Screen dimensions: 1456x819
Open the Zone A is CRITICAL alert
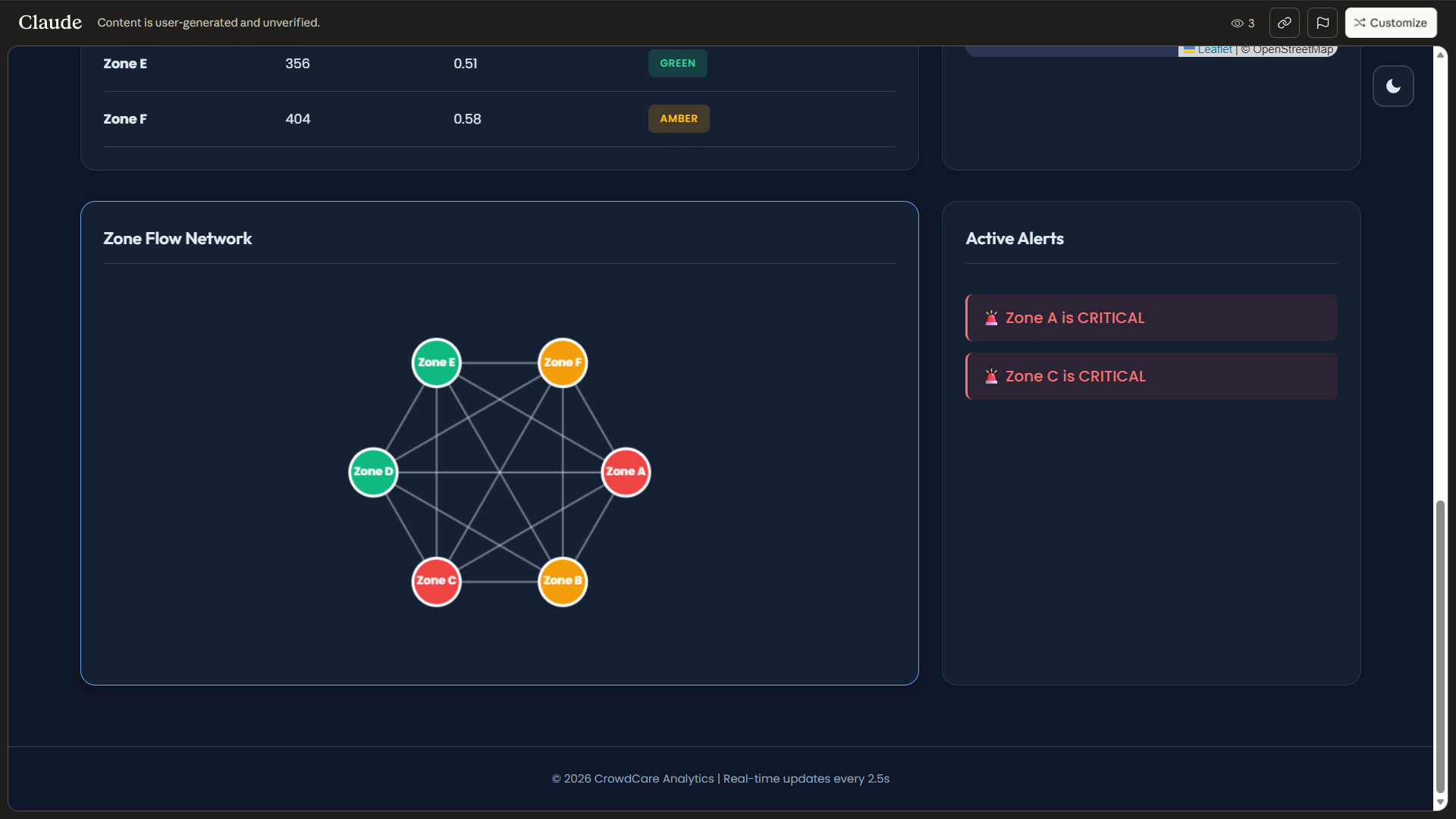point(1150,318)
